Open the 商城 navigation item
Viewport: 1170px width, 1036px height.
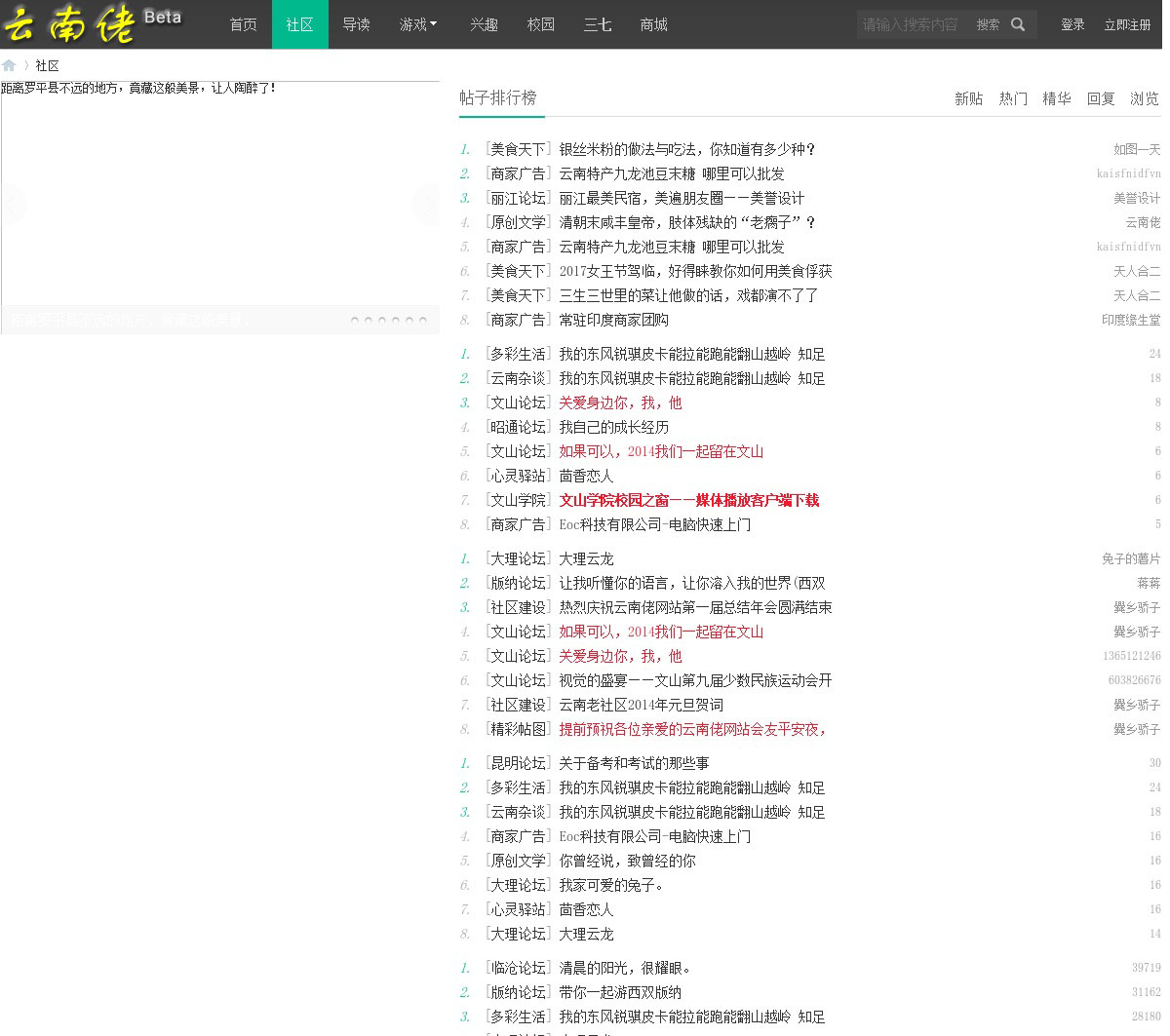pyautogui.click(x=653, y=24)
